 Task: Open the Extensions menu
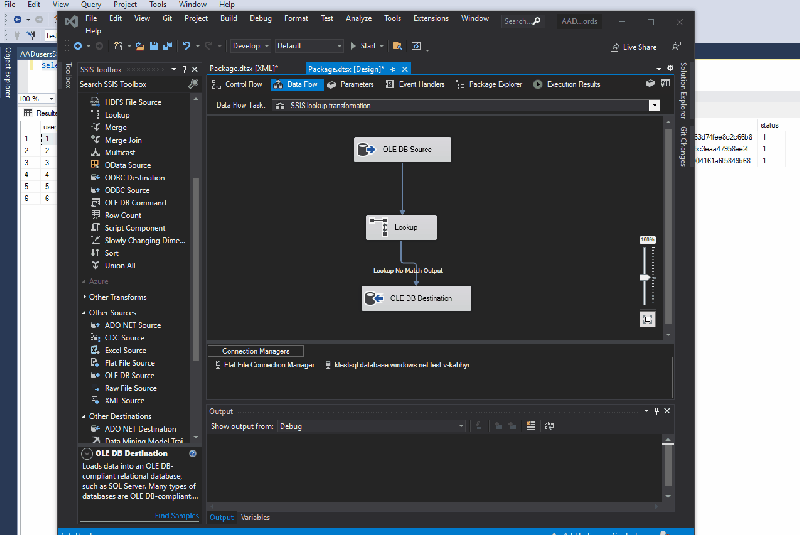tap(431, 18)
